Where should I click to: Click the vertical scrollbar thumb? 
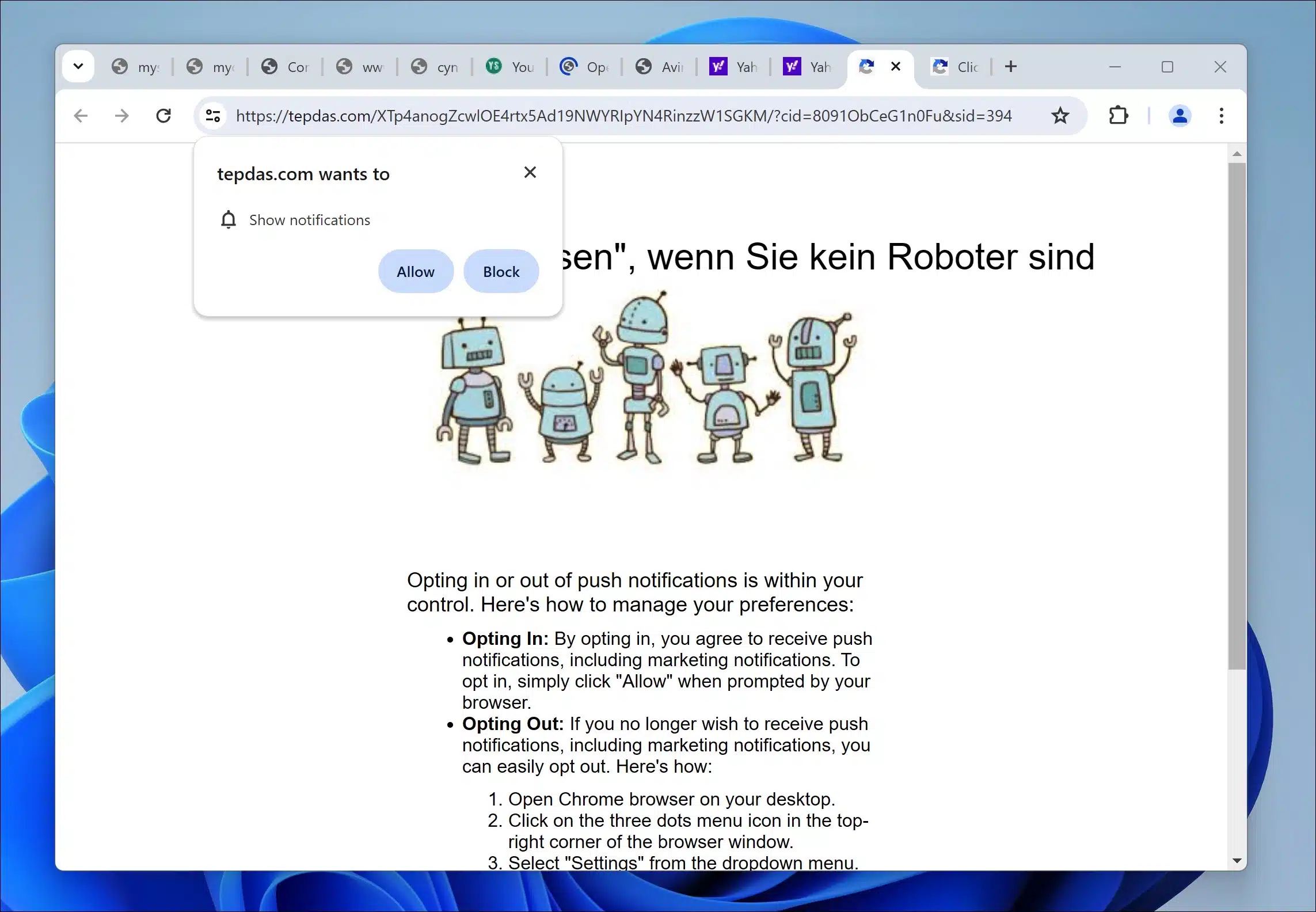(1237, 416)
